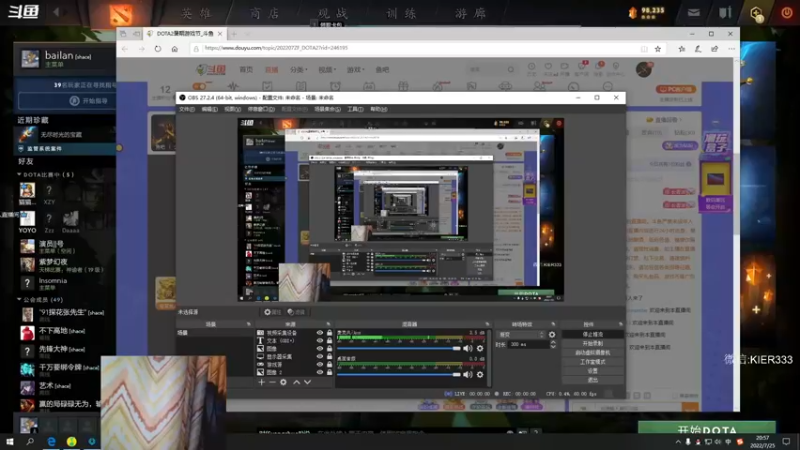
Task: Lock the 图像 2 source
Action: (x=329, y=372)
